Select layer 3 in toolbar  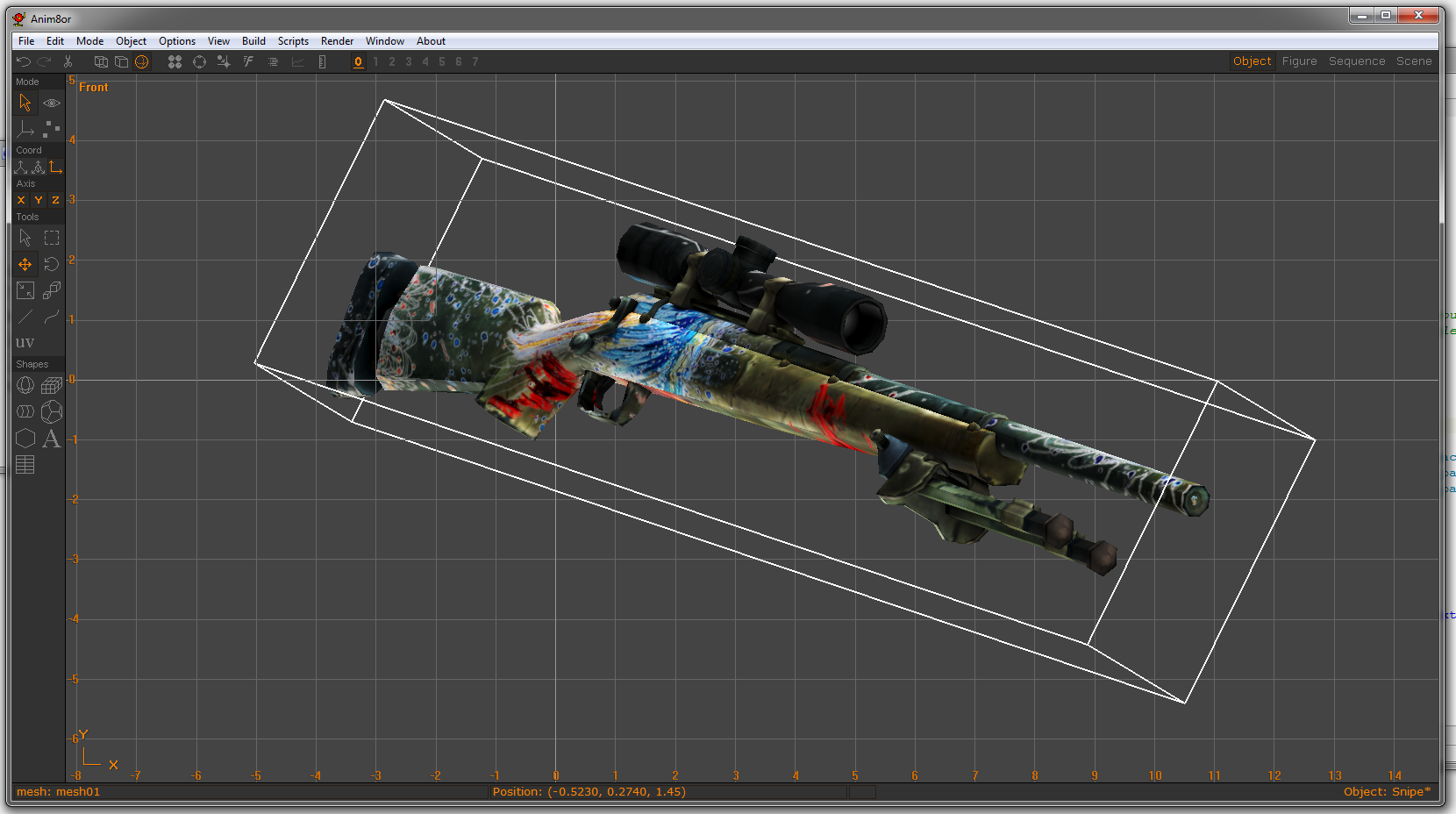(x=409, y=61)
